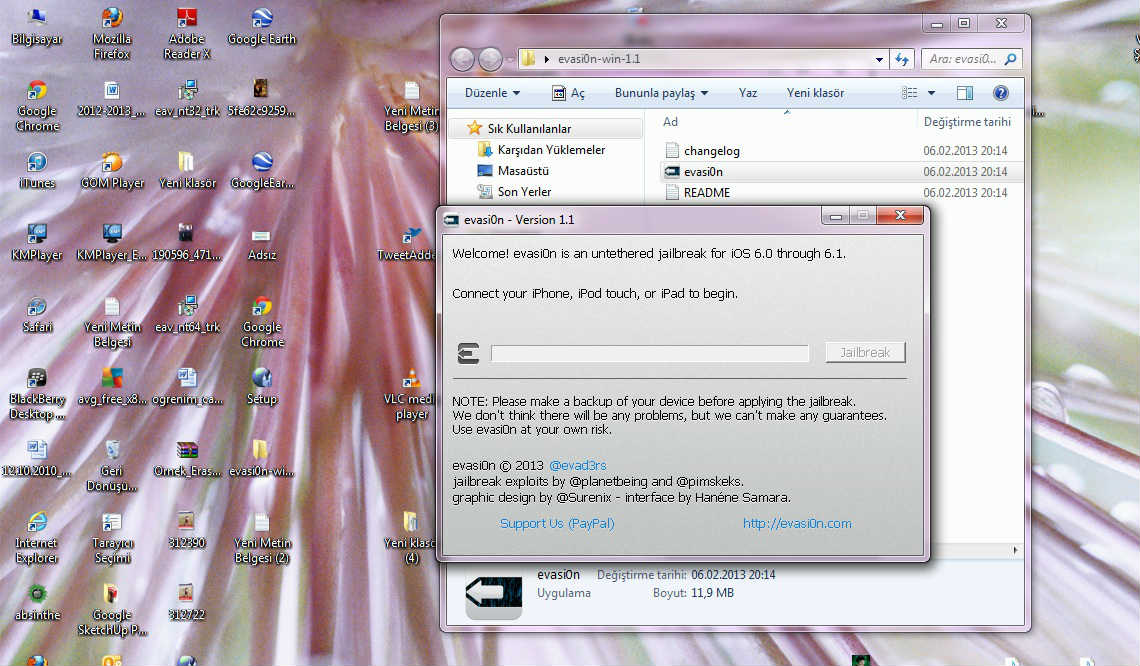Screen dimensions: 1140x666
Task: Open the @evad3rs link
Action: 577,465
